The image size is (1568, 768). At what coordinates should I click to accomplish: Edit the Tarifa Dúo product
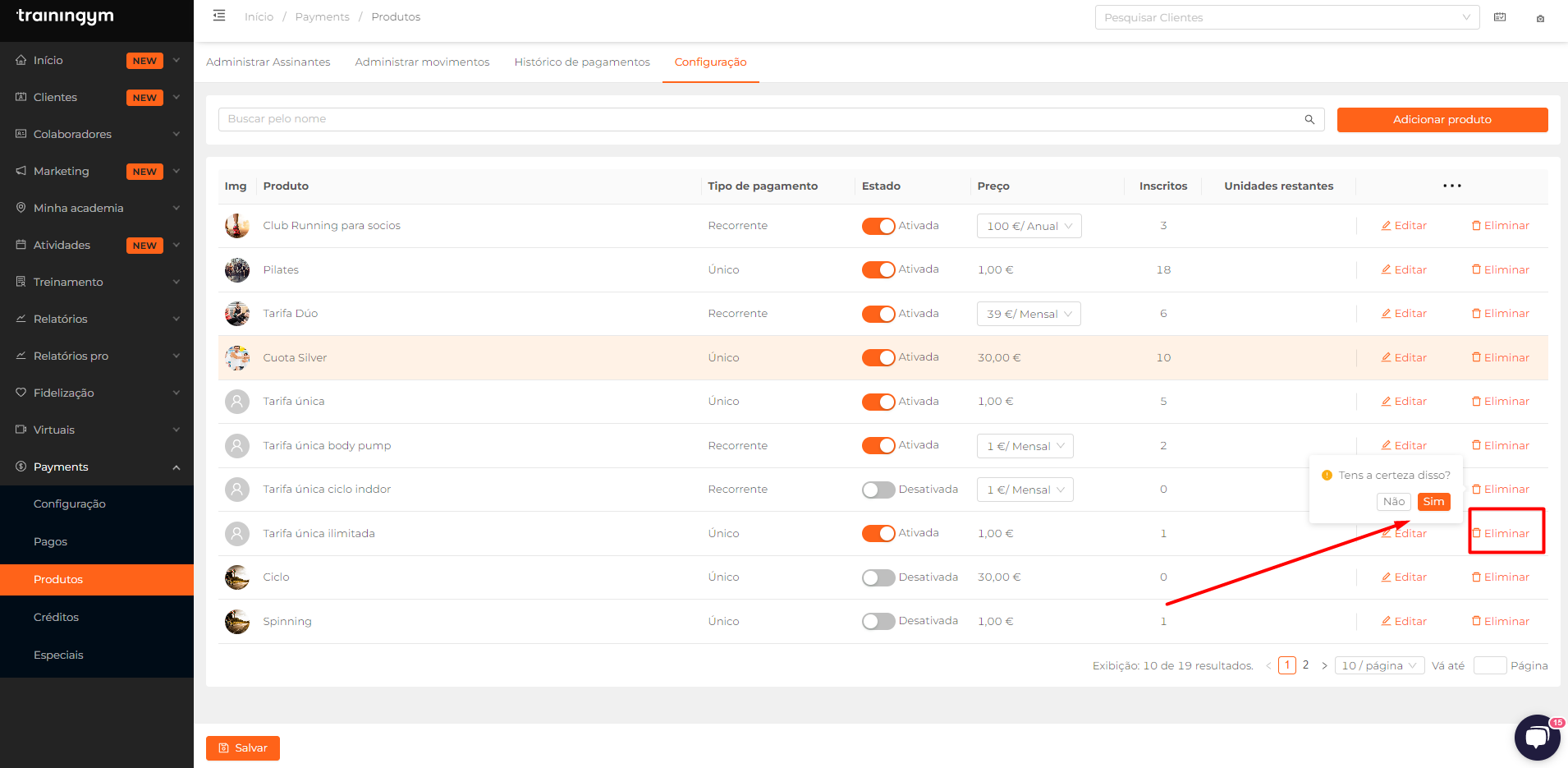pos(1404,314)
